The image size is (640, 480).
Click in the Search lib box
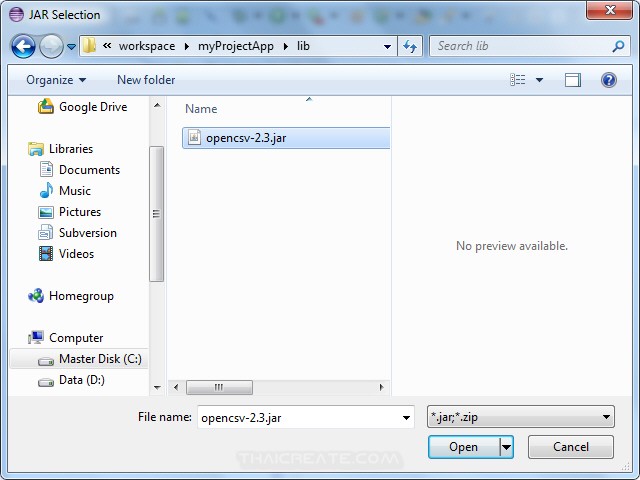click(x=522, y=46)
